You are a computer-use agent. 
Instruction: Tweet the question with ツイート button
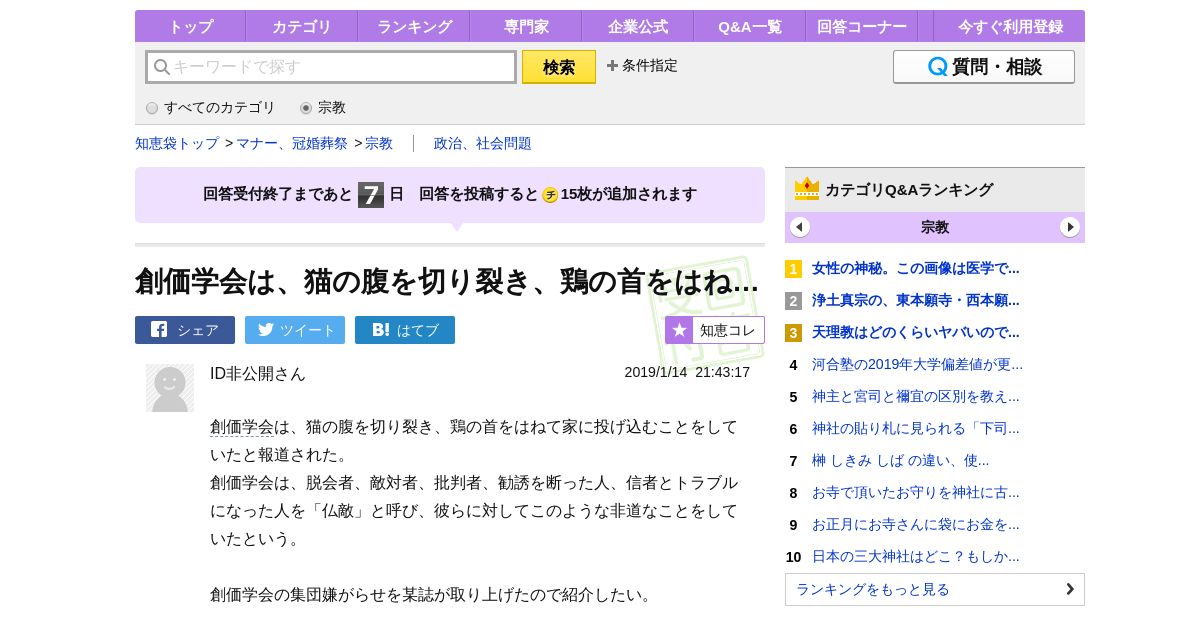click(295, 330)
